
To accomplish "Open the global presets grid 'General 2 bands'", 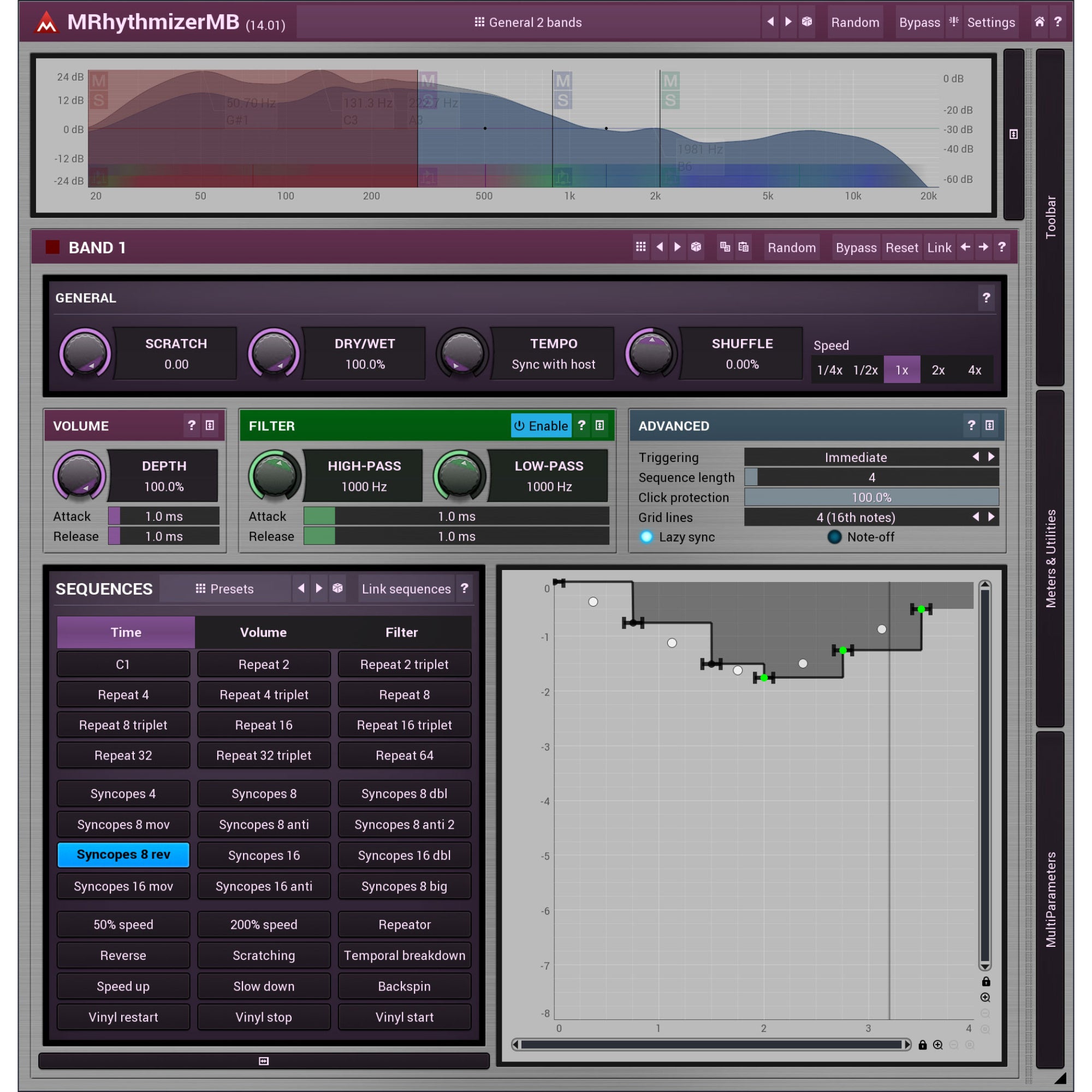I will tap(528, 22).
